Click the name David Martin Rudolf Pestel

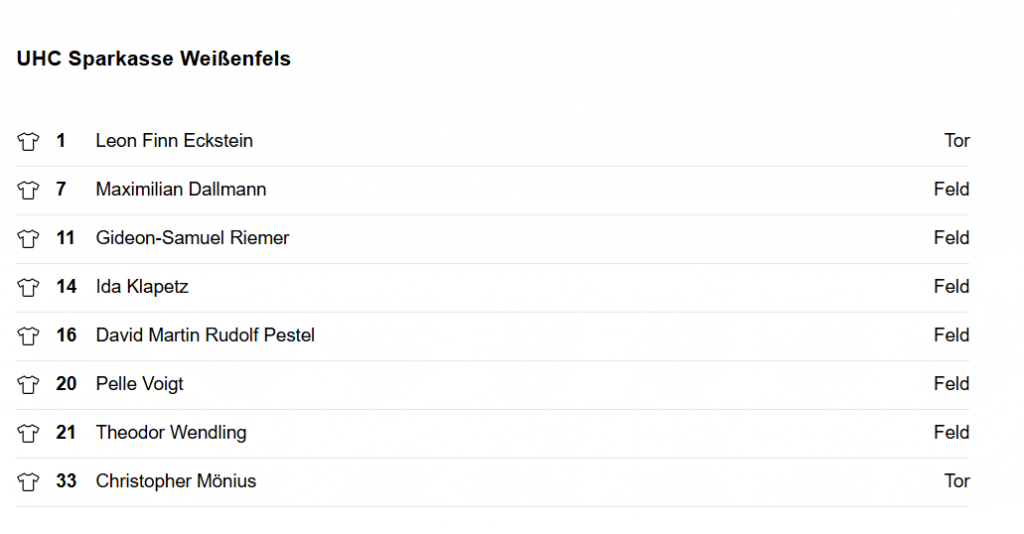205,335
